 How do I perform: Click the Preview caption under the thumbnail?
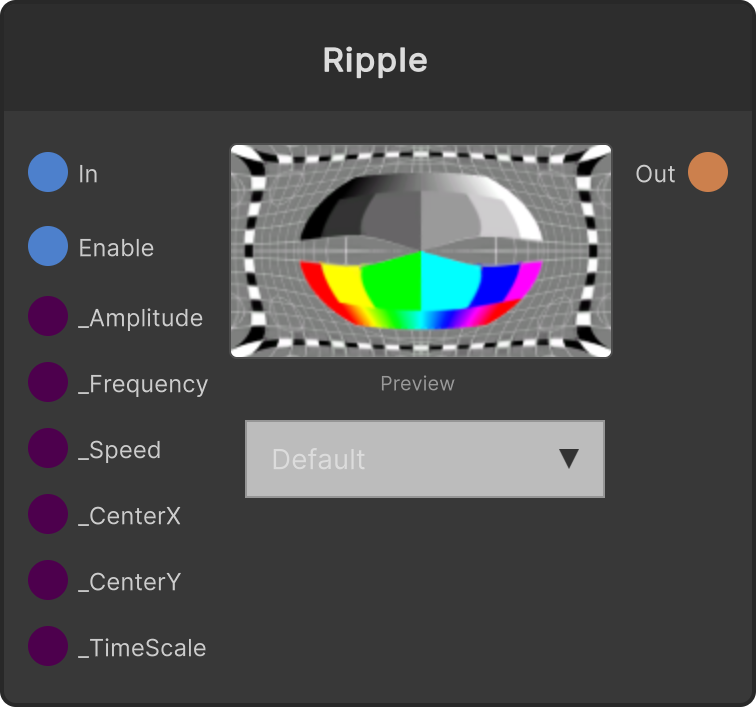click(418, 384)
